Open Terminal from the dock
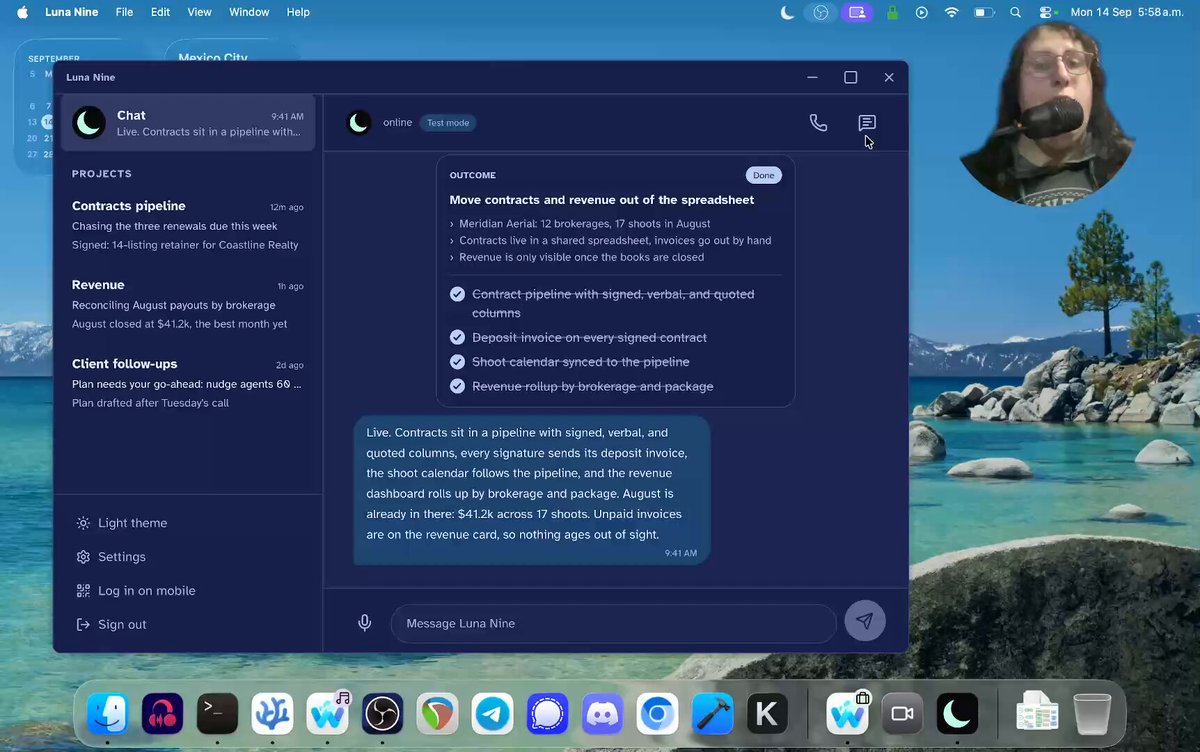This screenshot has width=1200, height=752. [x=217, y=714]
